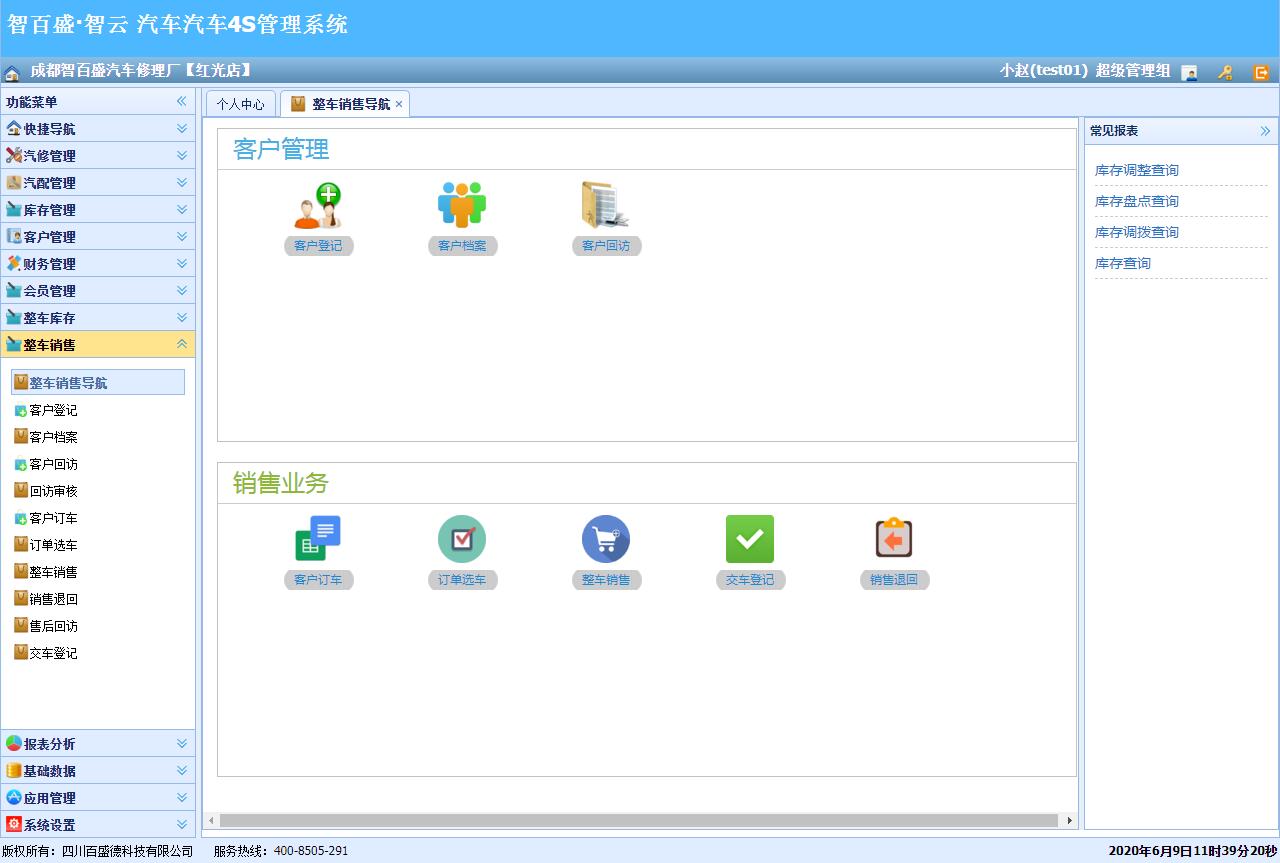
Task: Expand the 系统设置 menu section
Action: 182,824
